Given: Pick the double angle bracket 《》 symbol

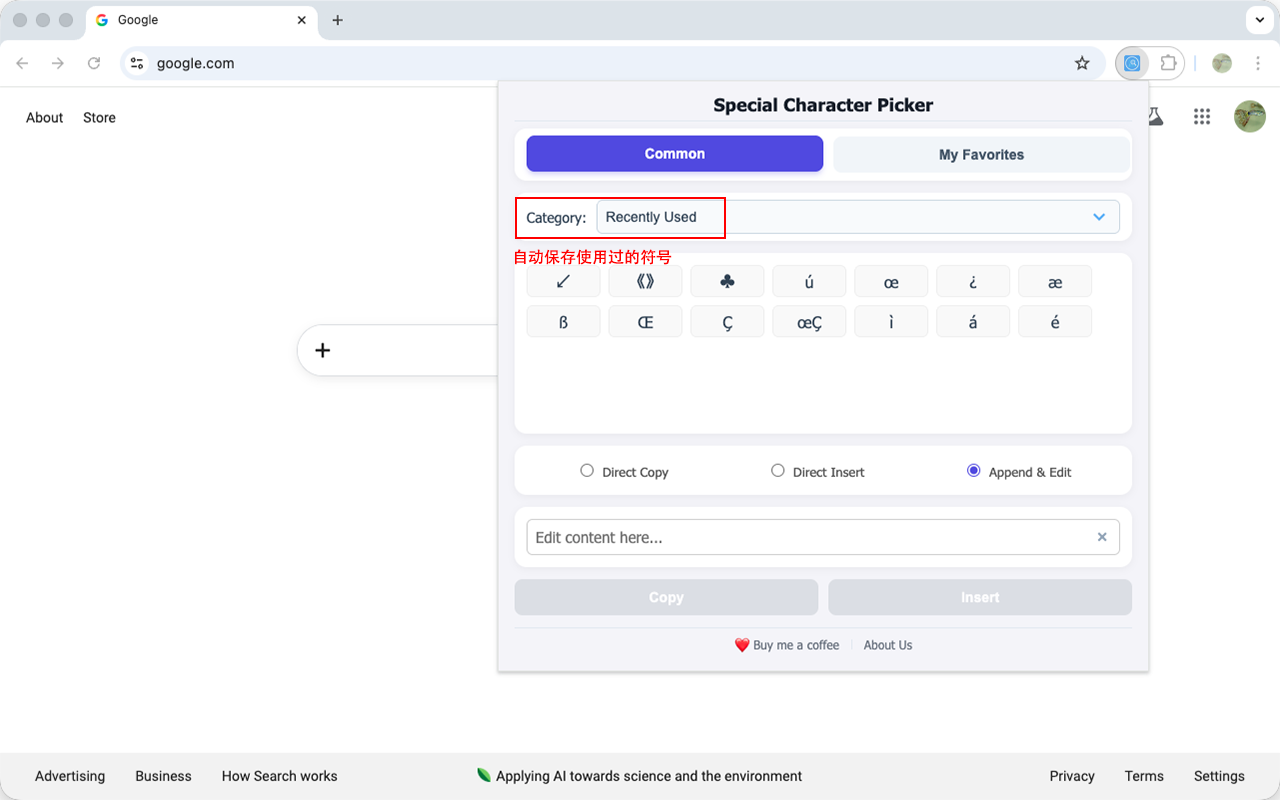Looking at the screenshot, I should tap(645, 282).
